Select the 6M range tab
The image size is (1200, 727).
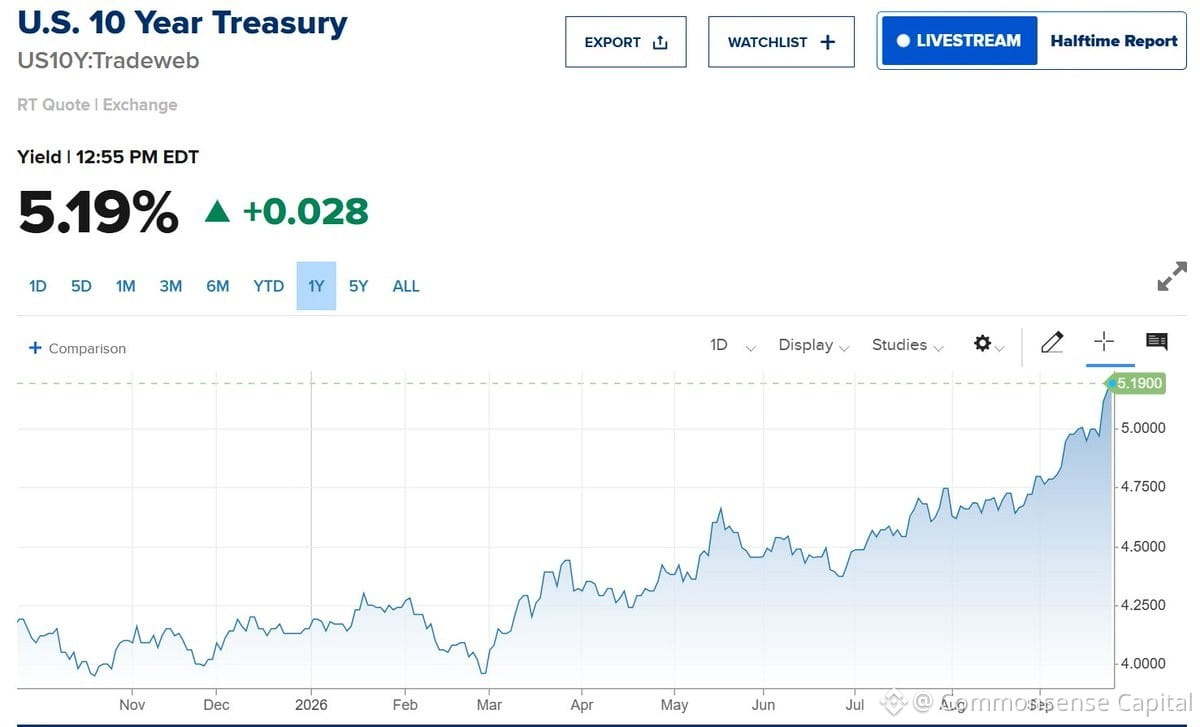[218, 286]
